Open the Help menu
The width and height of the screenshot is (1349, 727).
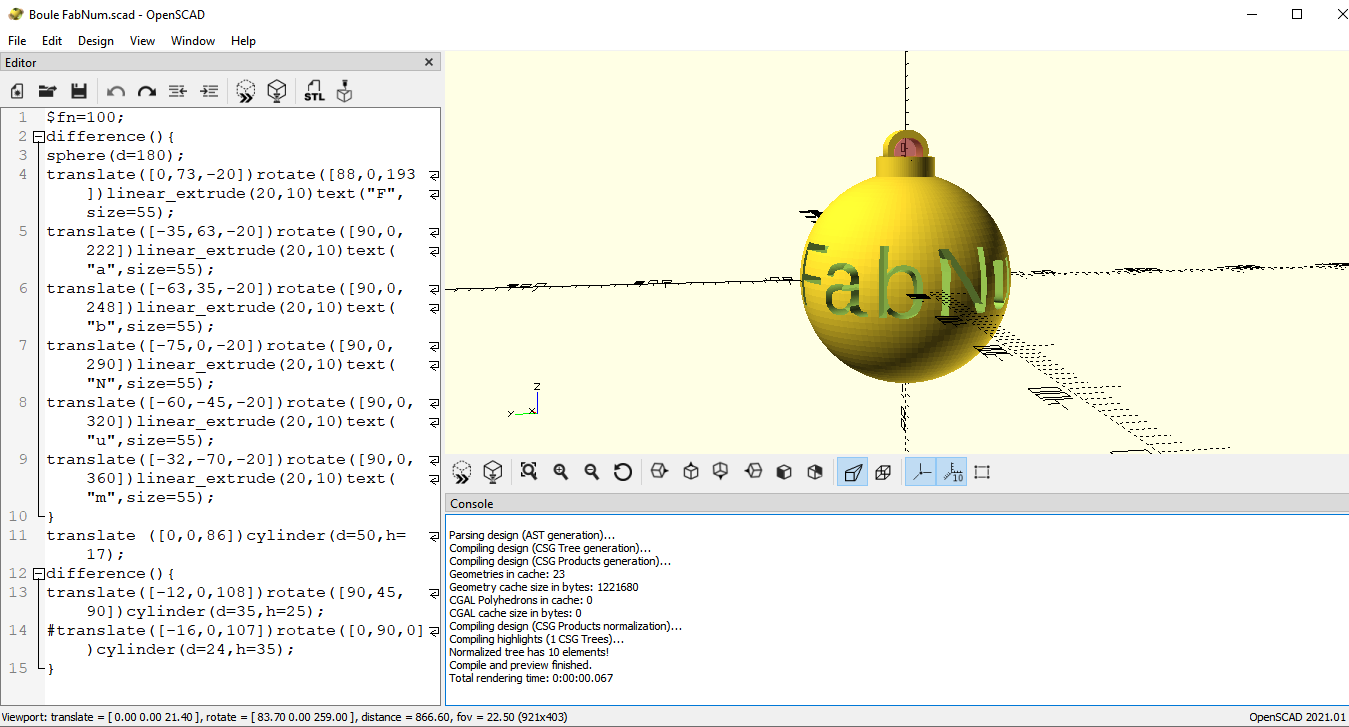pos(243,41)
